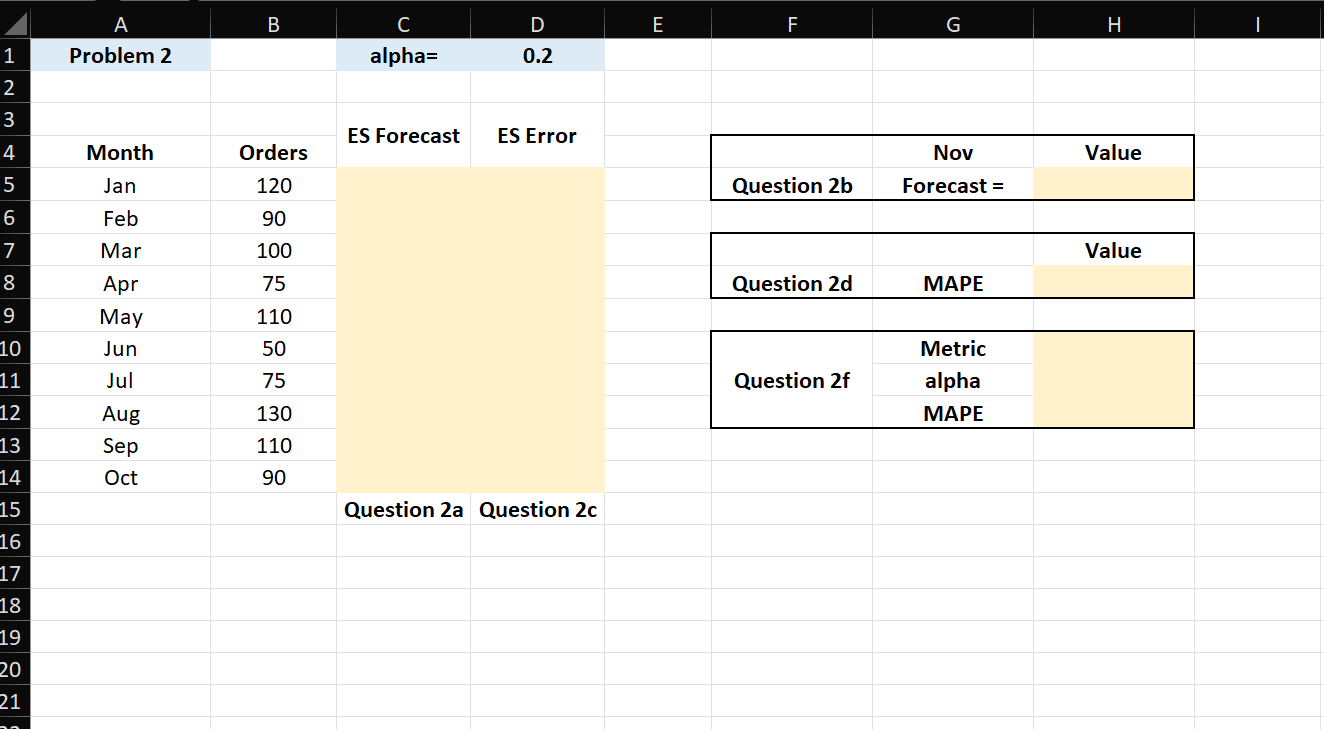Image resolution: width=1324 pixels, height=729 pixels.
Task: Select the Question 2a label cell
Action: click(x=402, y=509)
